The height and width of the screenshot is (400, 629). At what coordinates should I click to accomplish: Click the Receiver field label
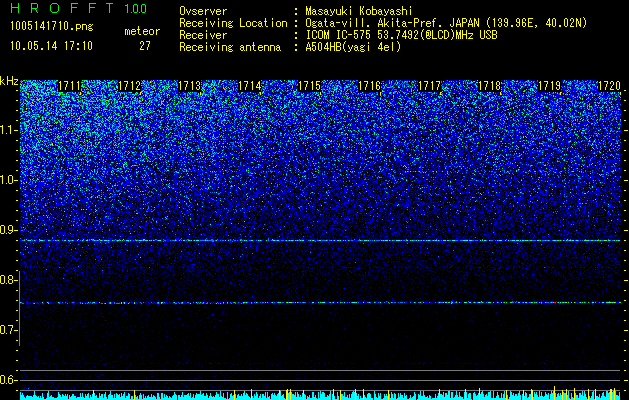[203, 35]
